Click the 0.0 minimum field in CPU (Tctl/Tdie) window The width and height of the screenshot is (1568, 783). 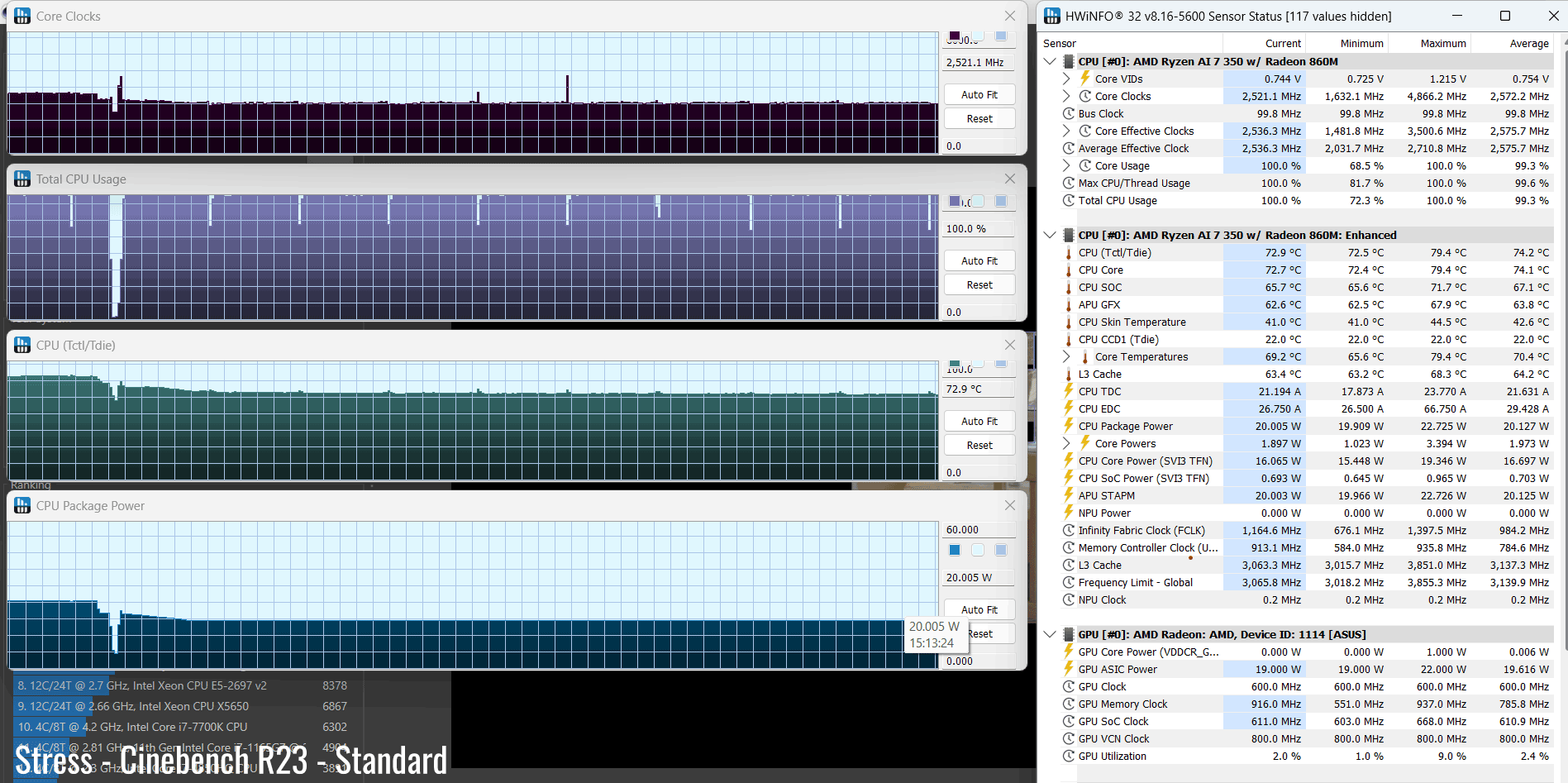(x=979, y=472)
